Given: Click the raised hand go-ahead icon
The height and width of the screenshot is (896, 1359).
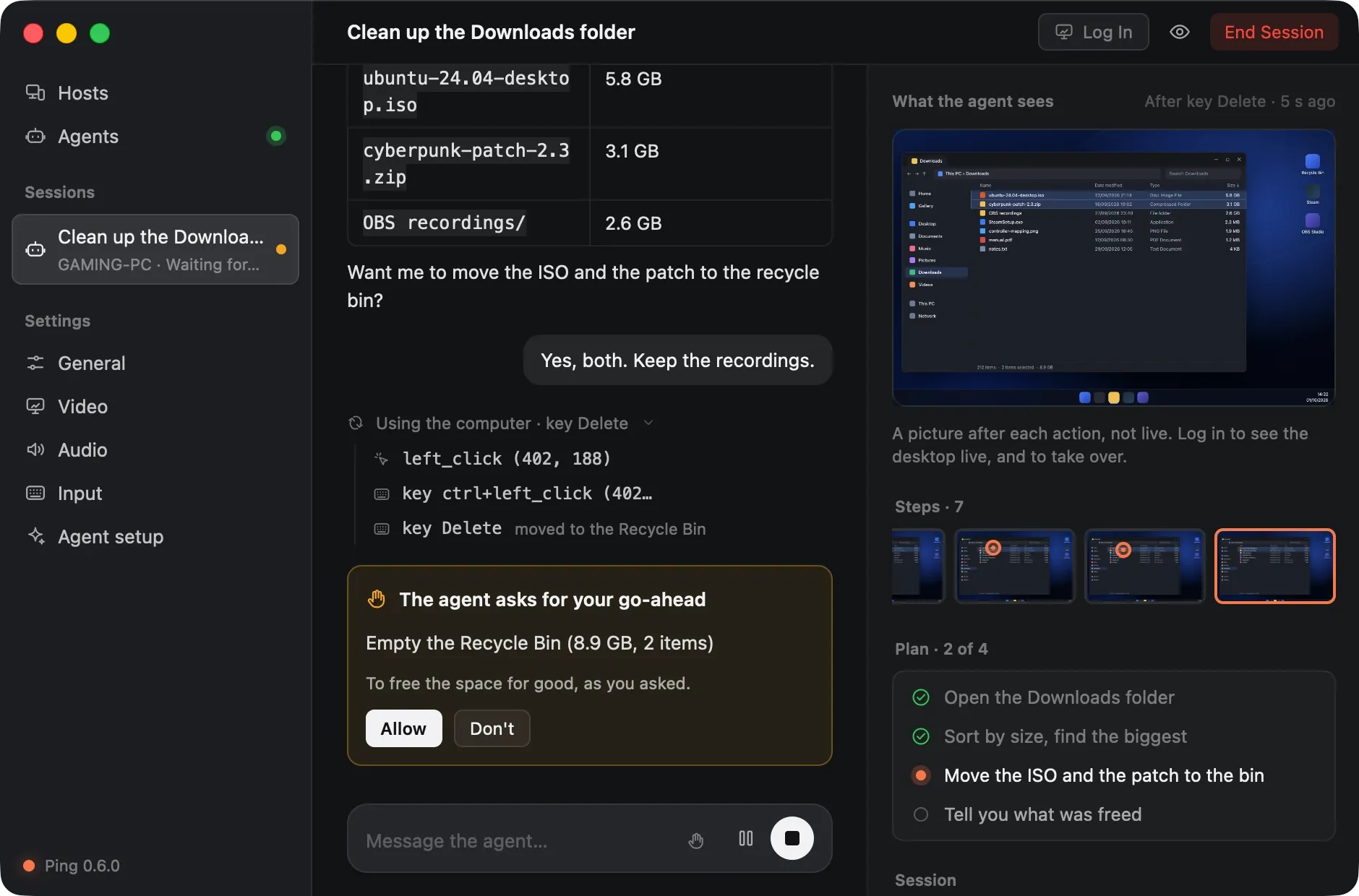Looking at the screenshot, I should pos(377,599).
